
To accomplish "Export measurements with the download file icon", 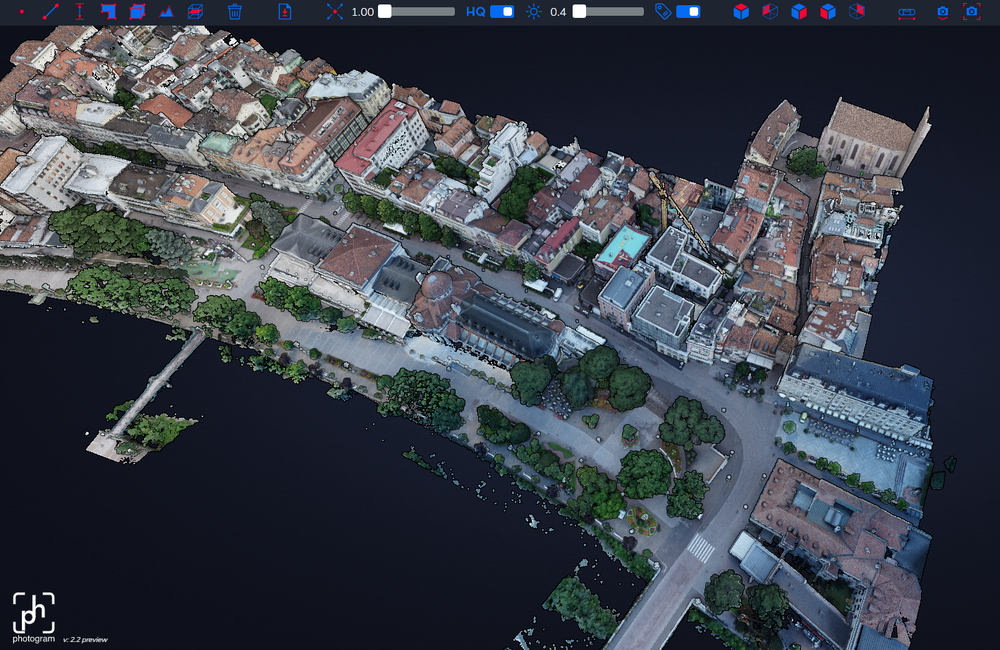I will (284, 11).
